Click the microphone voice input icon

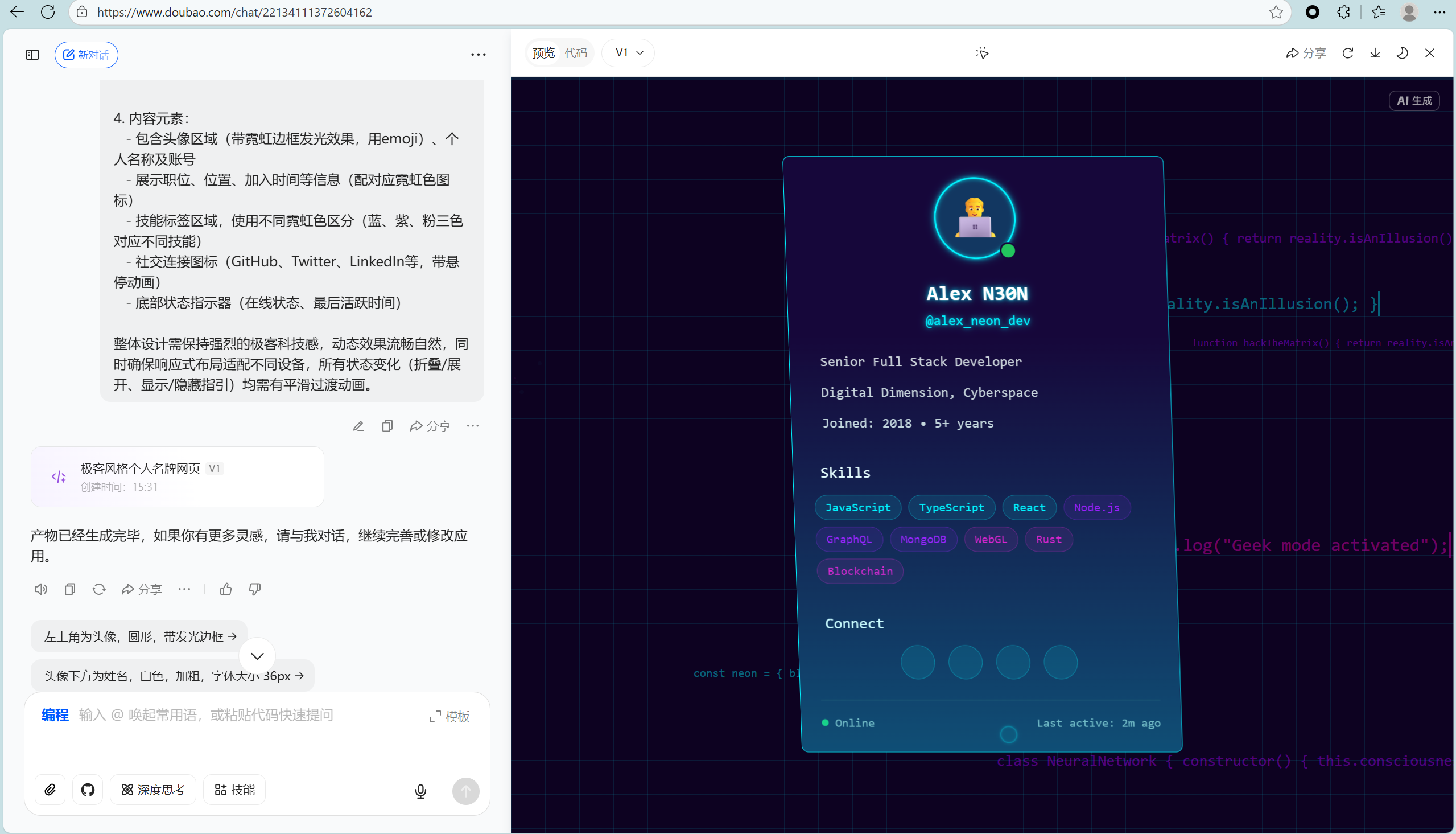click(x=420, y=791)
